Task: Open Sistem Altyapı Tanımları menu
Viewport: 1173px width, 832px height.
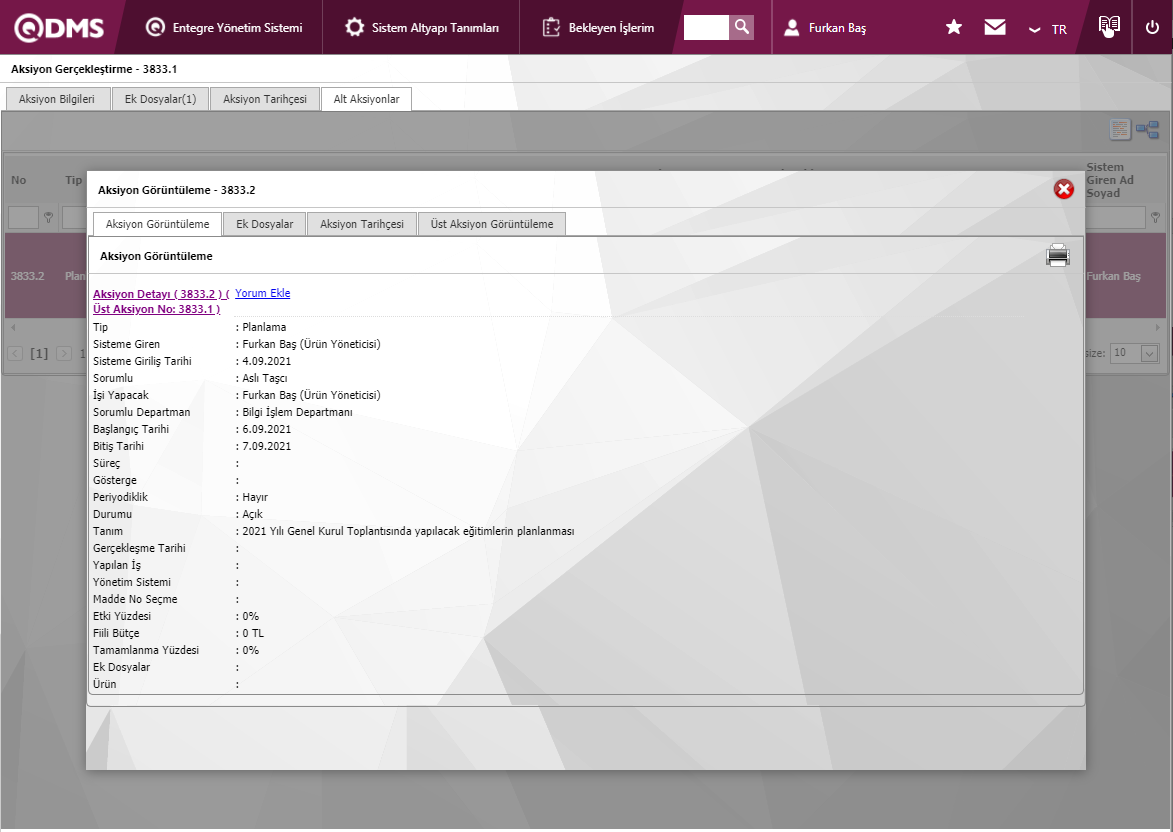Action: click(x=422, y=28)
